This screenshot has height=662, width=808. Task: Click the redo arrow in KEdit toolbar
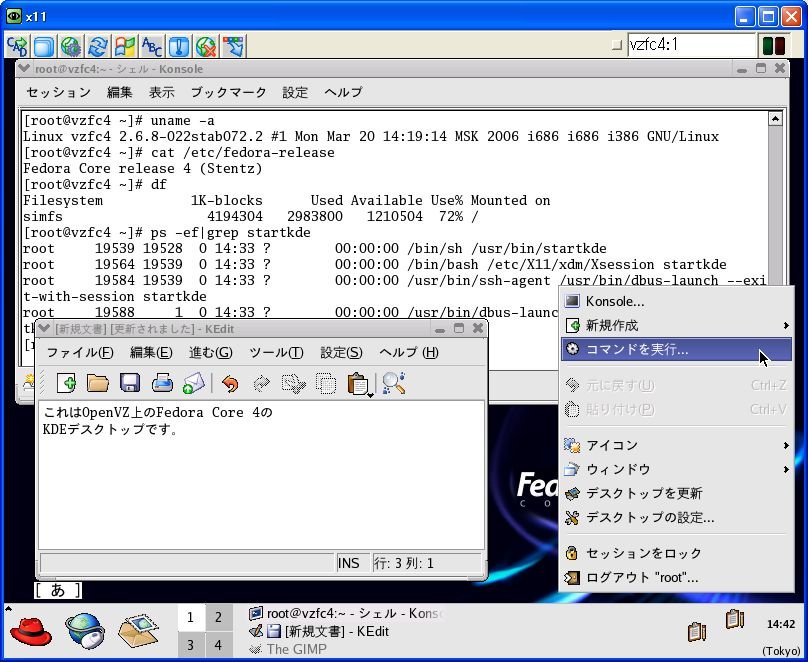pyautogui.click(x=262, y=383)
